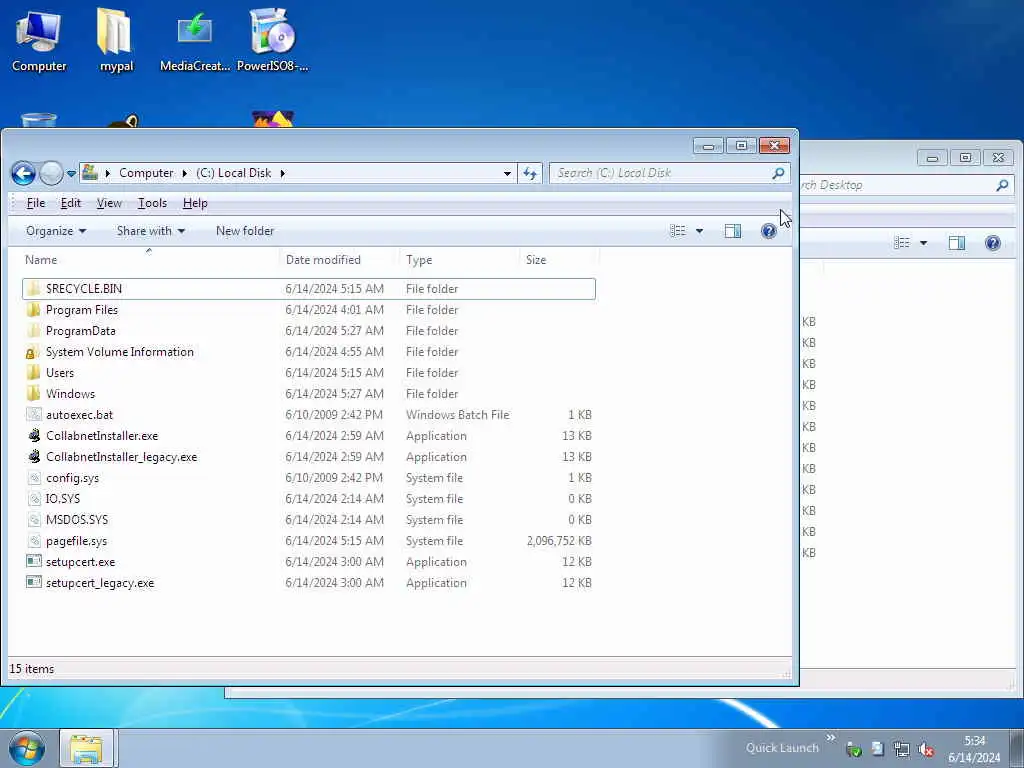
Task: Expand the address bar history dropdown
Action: tap(507, 174)
